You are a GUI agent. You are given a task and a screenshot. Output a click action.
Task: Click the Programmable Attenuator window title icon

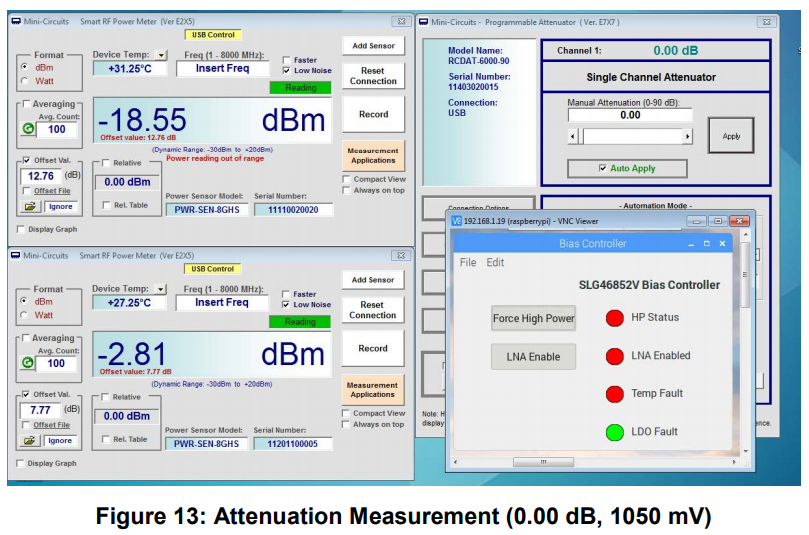pyautogui.click(x=424, y=22)
